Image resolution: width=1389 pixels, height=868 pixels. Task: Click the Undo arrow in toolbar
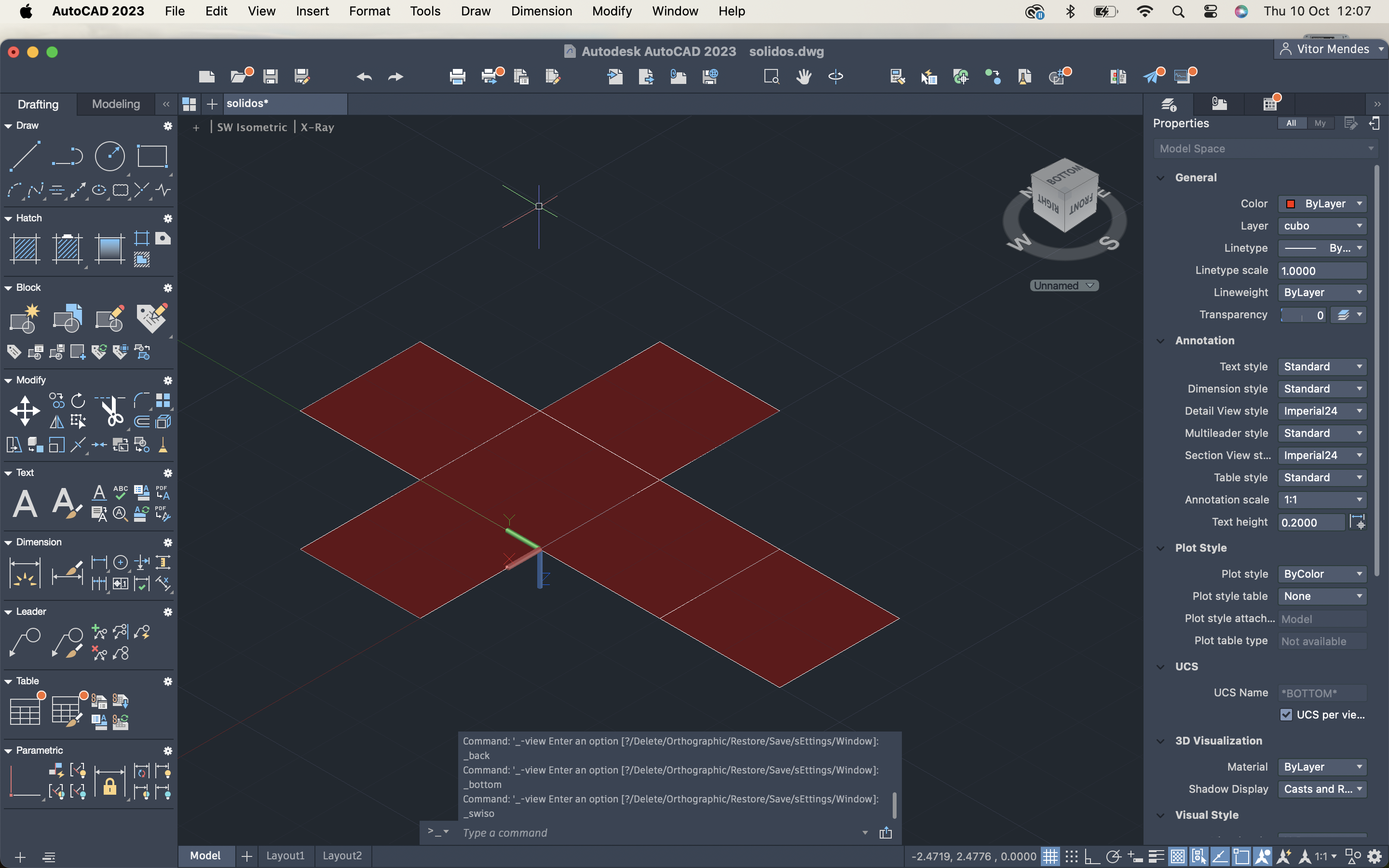364,76
